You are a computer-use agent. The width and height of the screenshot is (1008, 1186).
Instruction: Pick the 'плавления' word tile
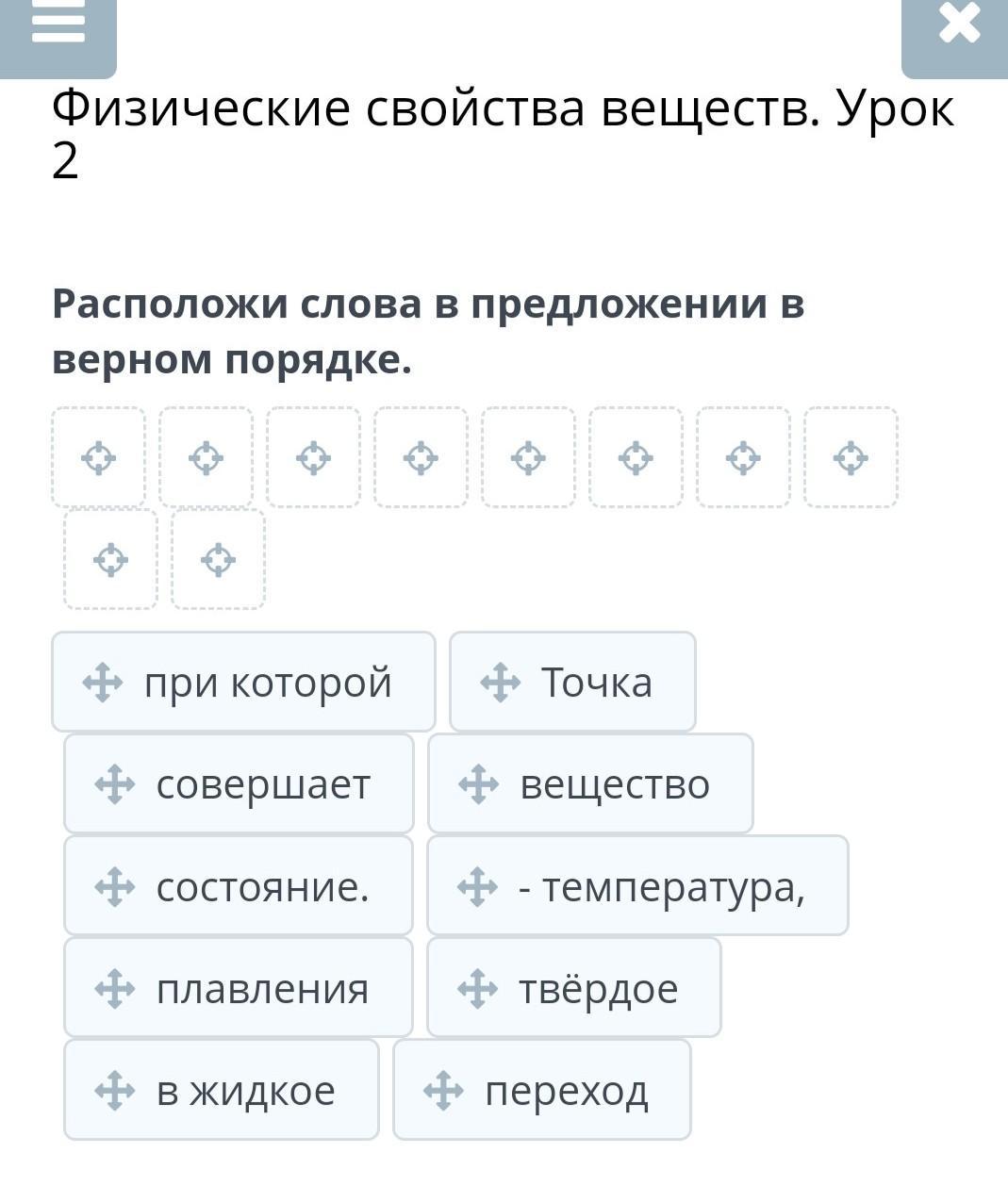coord(239,988)
